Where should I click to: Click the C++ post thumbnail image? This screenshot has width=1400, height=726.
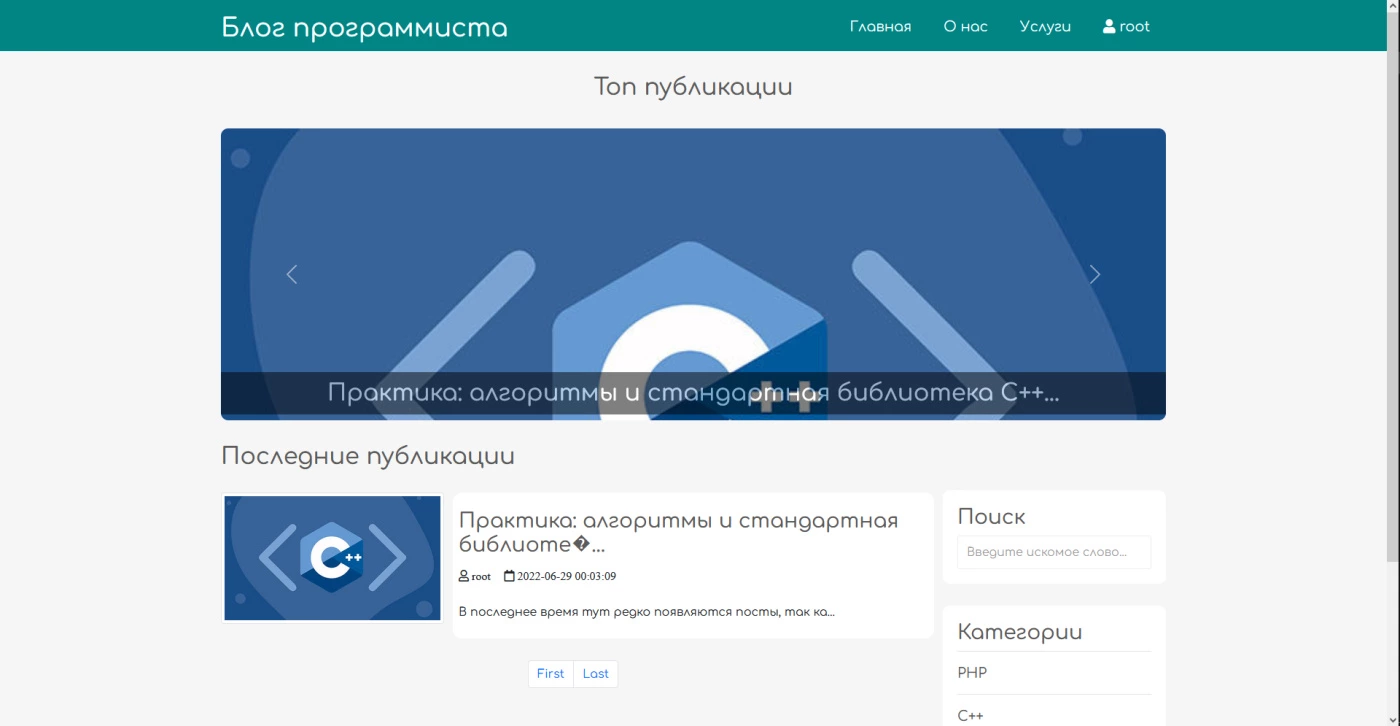pos(332,557)
